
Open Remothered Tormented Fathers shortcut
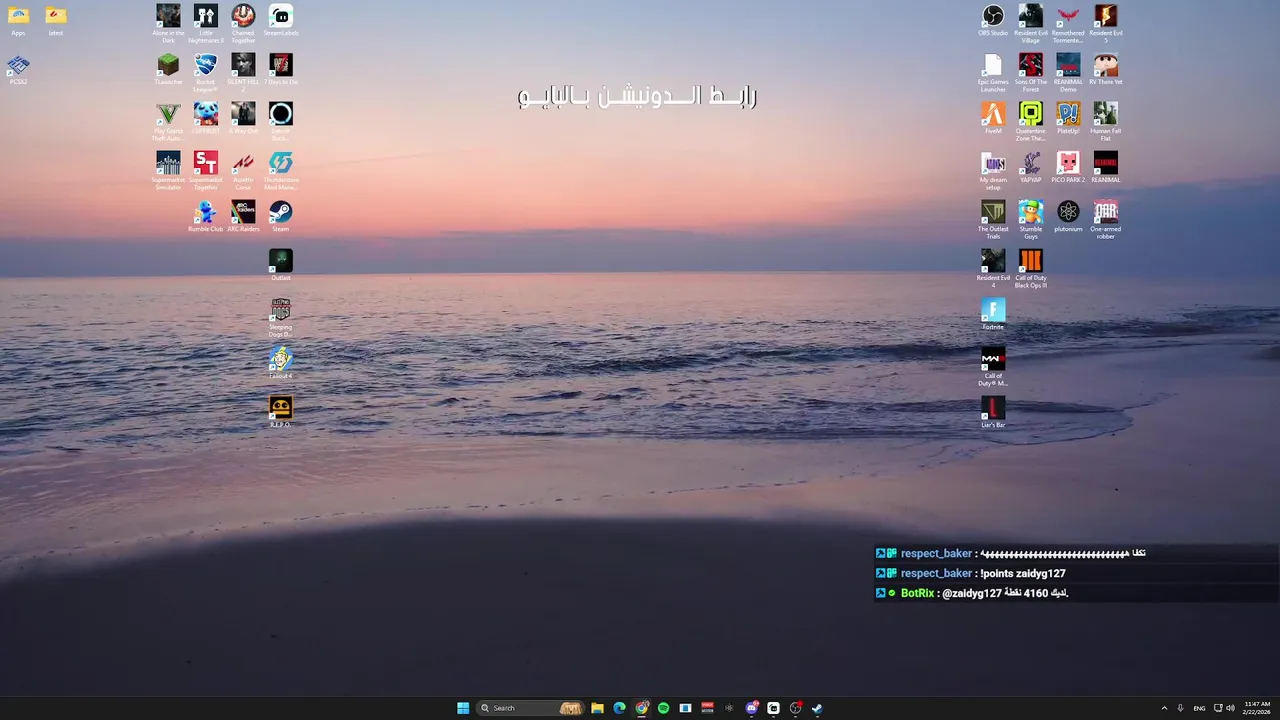(x=1068, y=23)
